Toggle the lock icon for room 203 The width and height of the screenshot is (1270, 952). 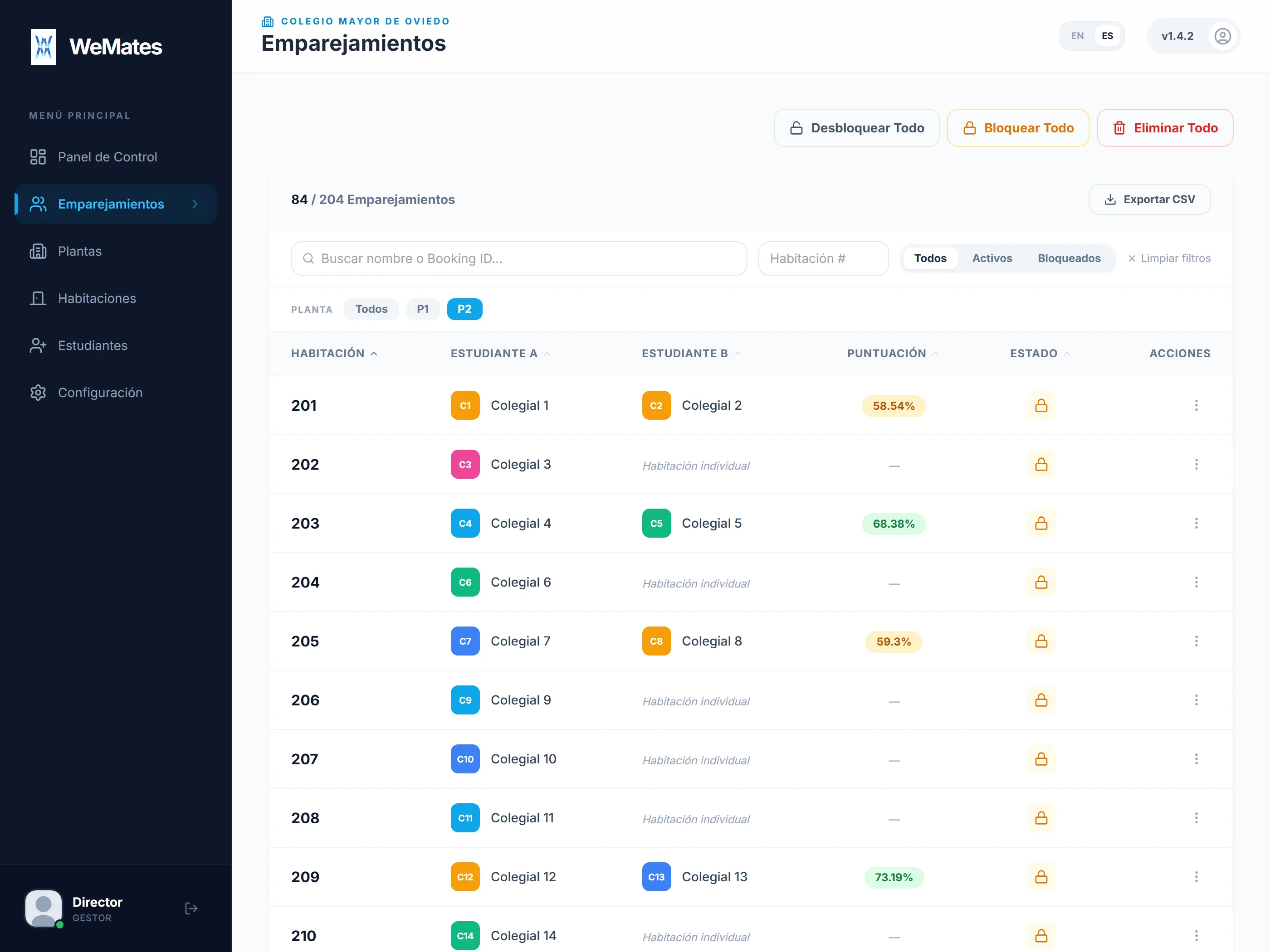click(1041, 523)
